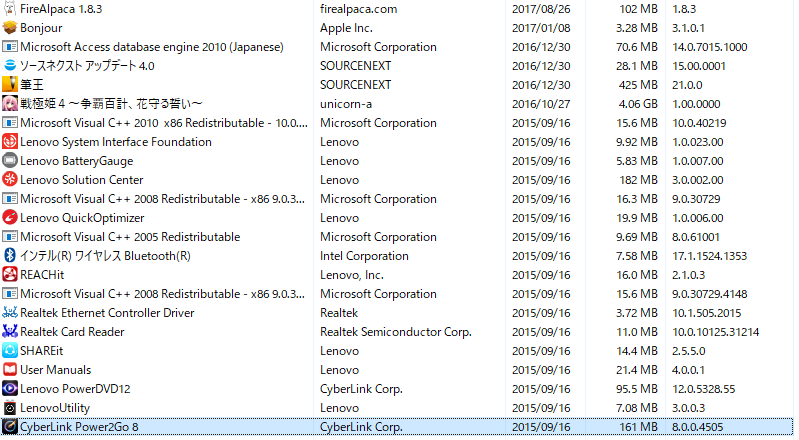Click the firealpaca.com publisher cell
This screenshot has height=440, width=799.
pyautogui.click(x=358, y=9)
